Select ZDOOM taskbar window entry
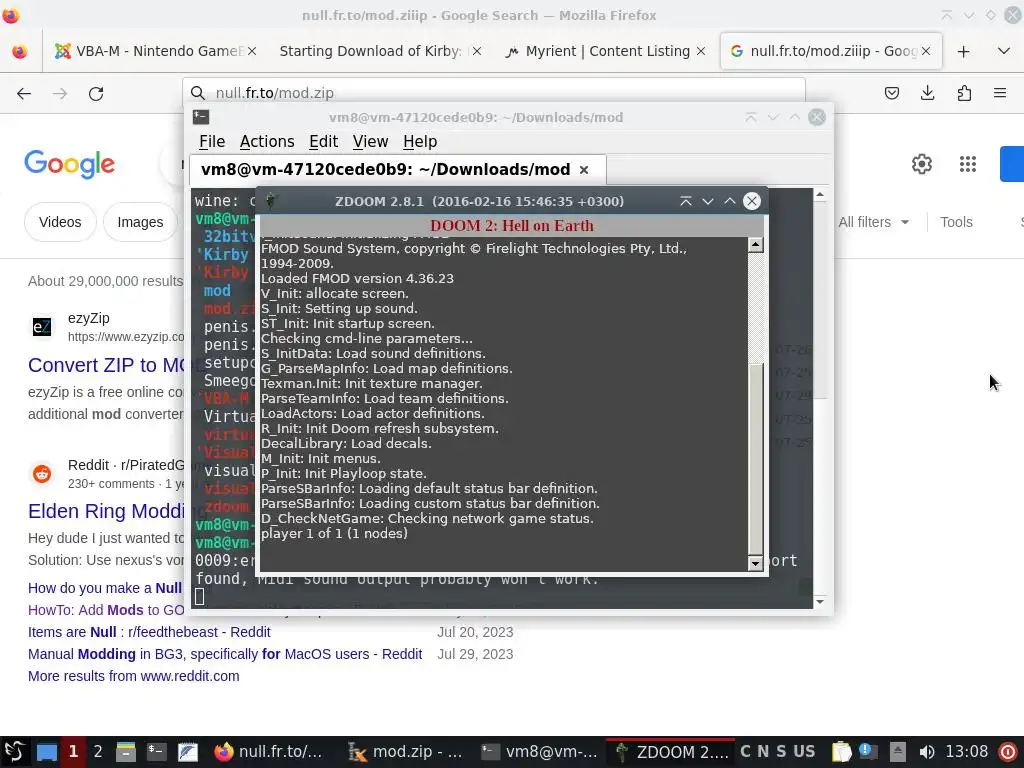The width and height of the screenshot is (1024, 768). pos(671,752)
